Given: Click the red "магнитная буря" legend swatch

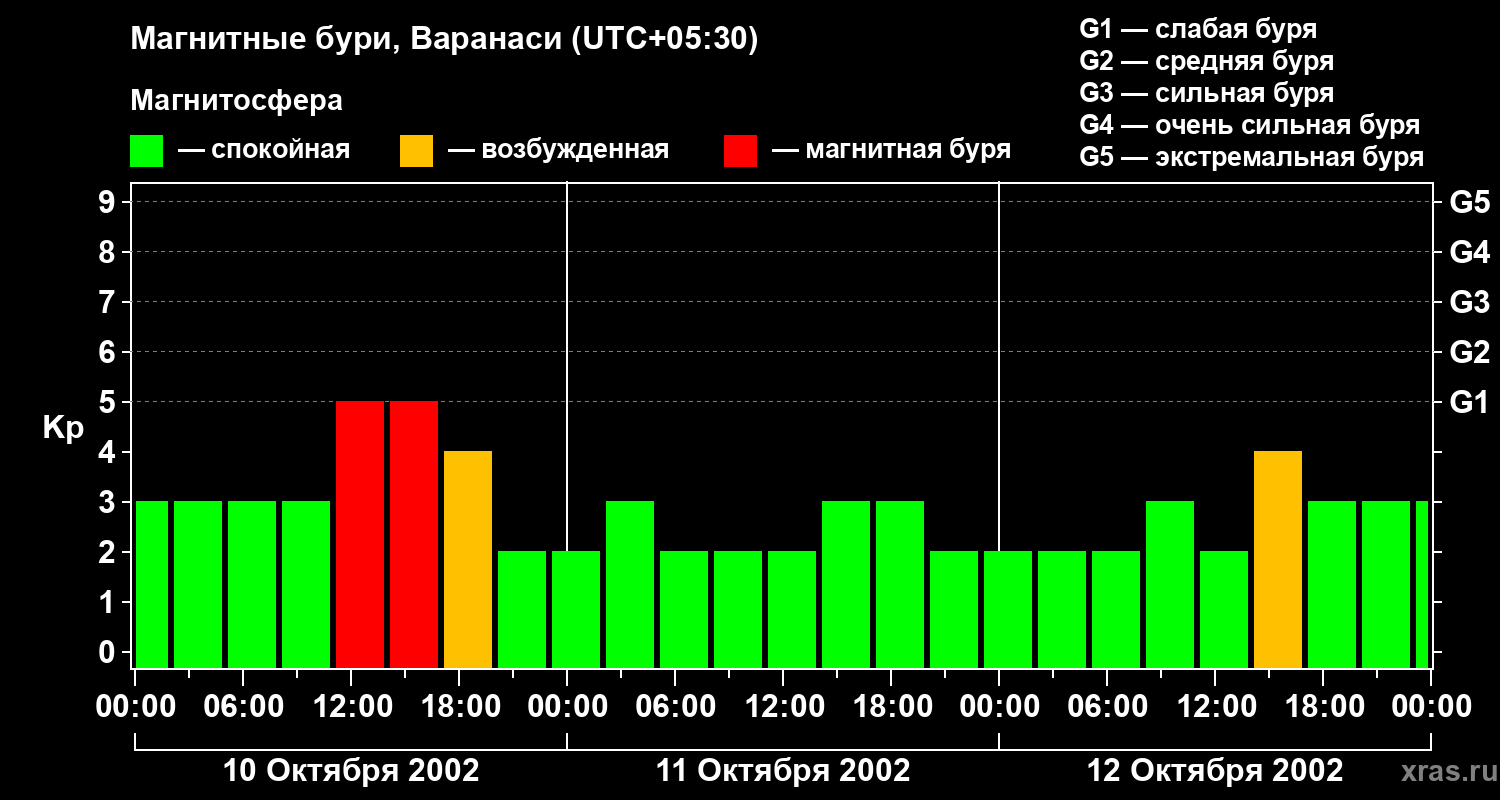Looking at the screenshot, I should 741,150.
